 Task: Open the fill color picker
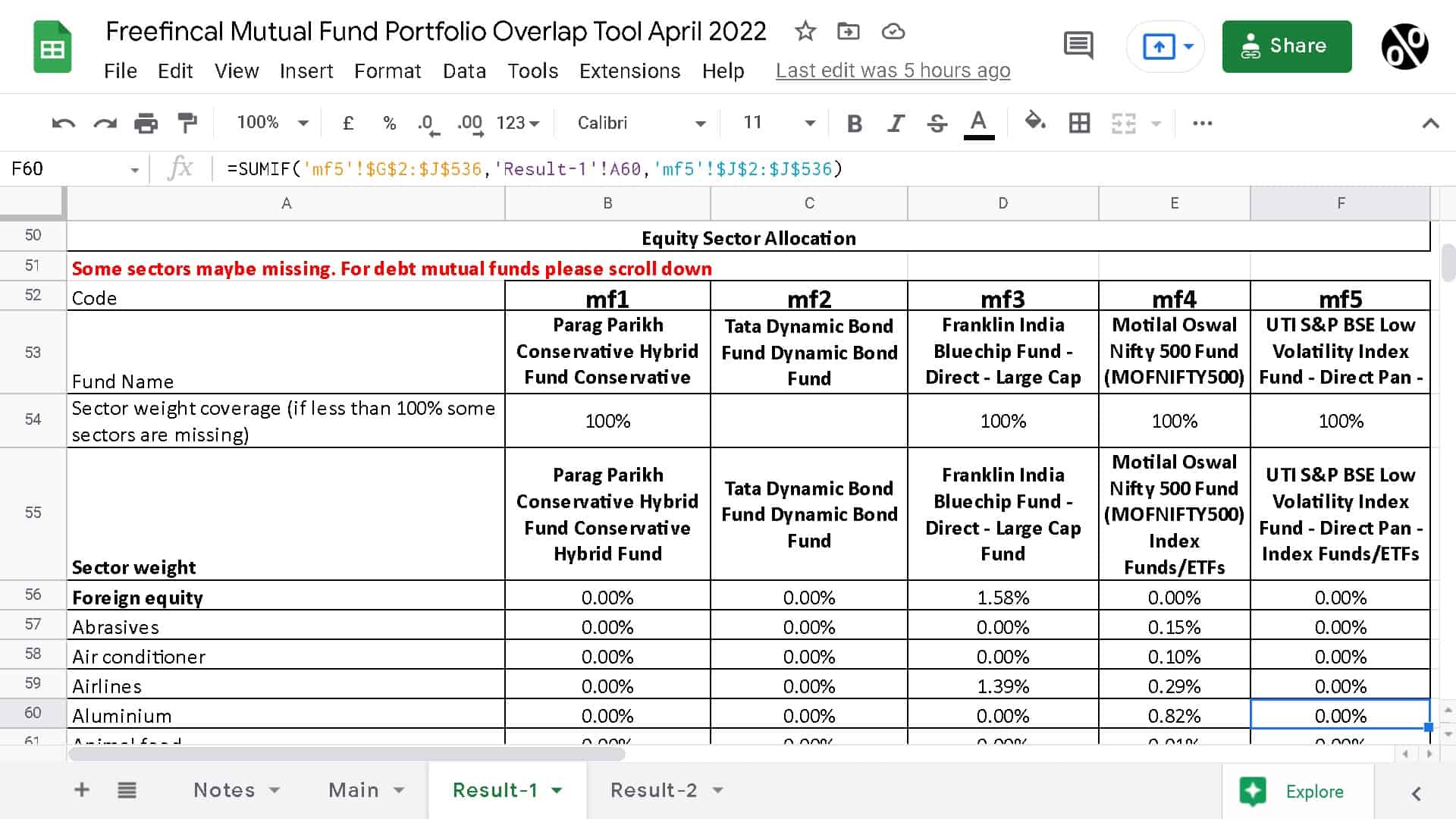coord(1035,122)
